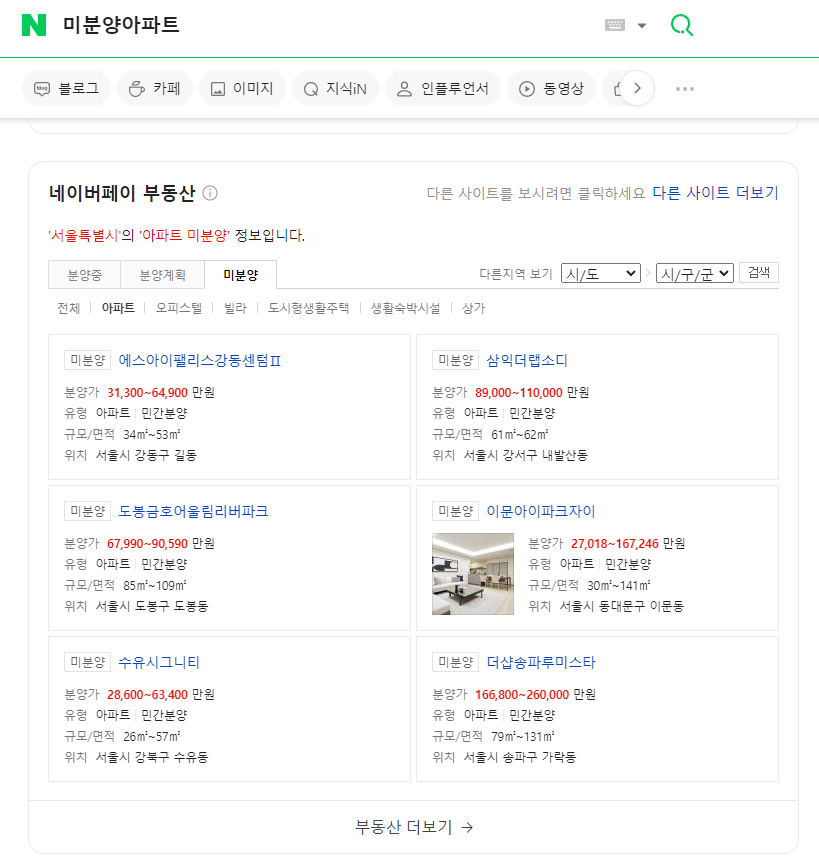Viewport: 819px width, 868px height.
Task: Open the 카페 search tab
Action: pyautogui.click(x=154, y=89)
